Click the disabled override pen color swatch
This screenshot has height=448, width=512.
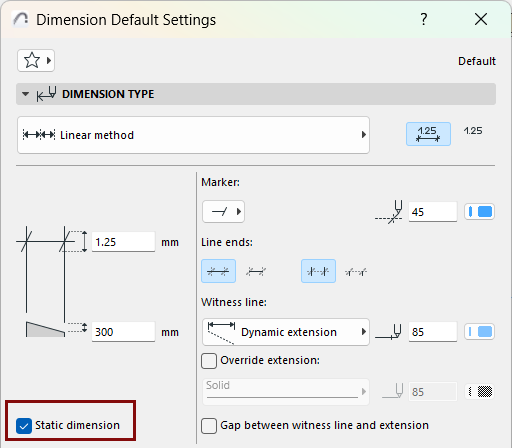[x=480, y=392]
